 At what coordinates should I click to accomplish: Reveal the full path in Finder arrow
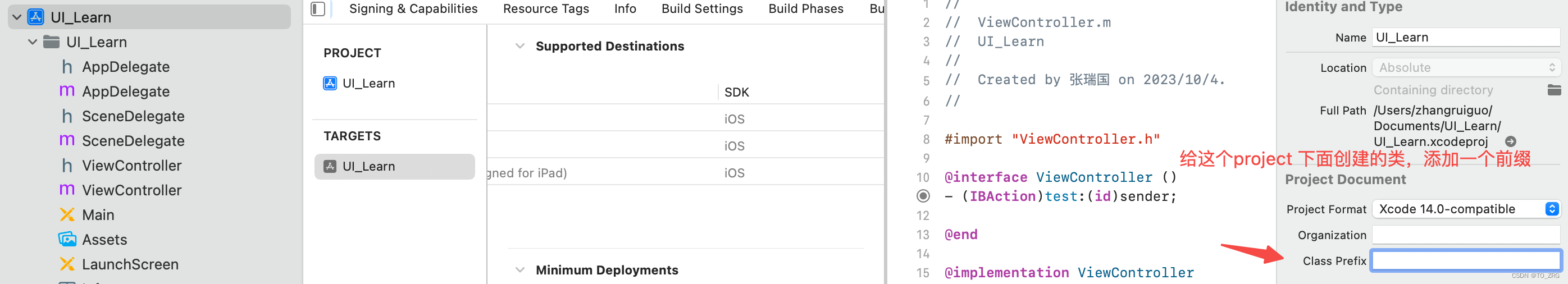tap(1510, 141)
